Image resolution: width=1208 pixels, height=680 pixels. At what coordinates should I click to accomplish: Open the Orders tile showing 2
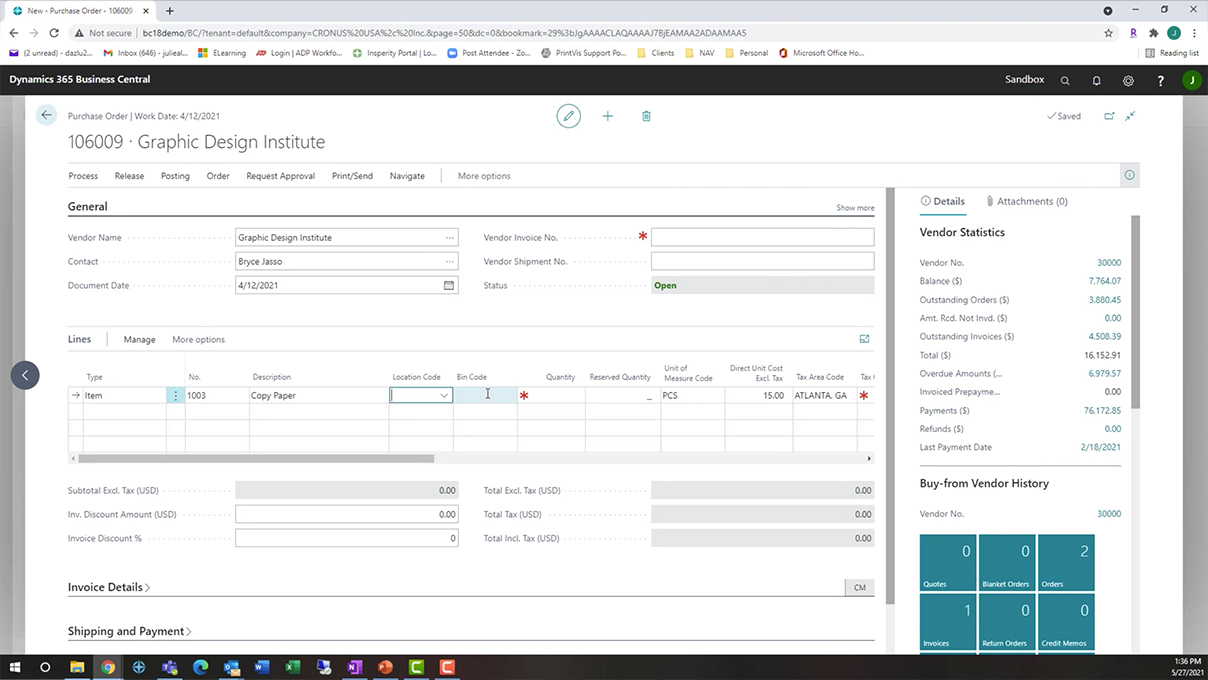click(1066, 562)
